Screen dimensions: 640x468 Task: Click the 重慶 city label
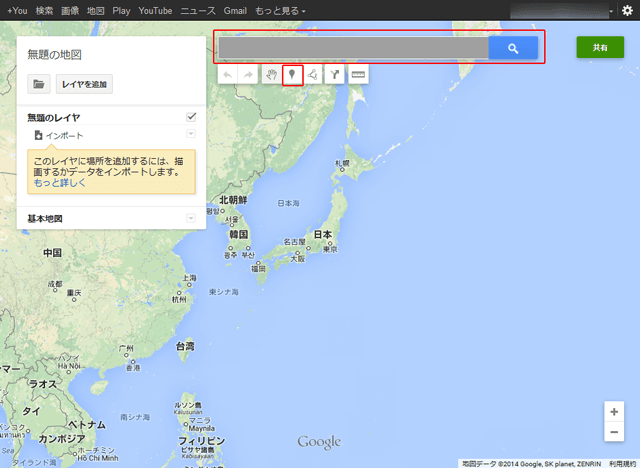pyautogui.click(x=74, y=293)
